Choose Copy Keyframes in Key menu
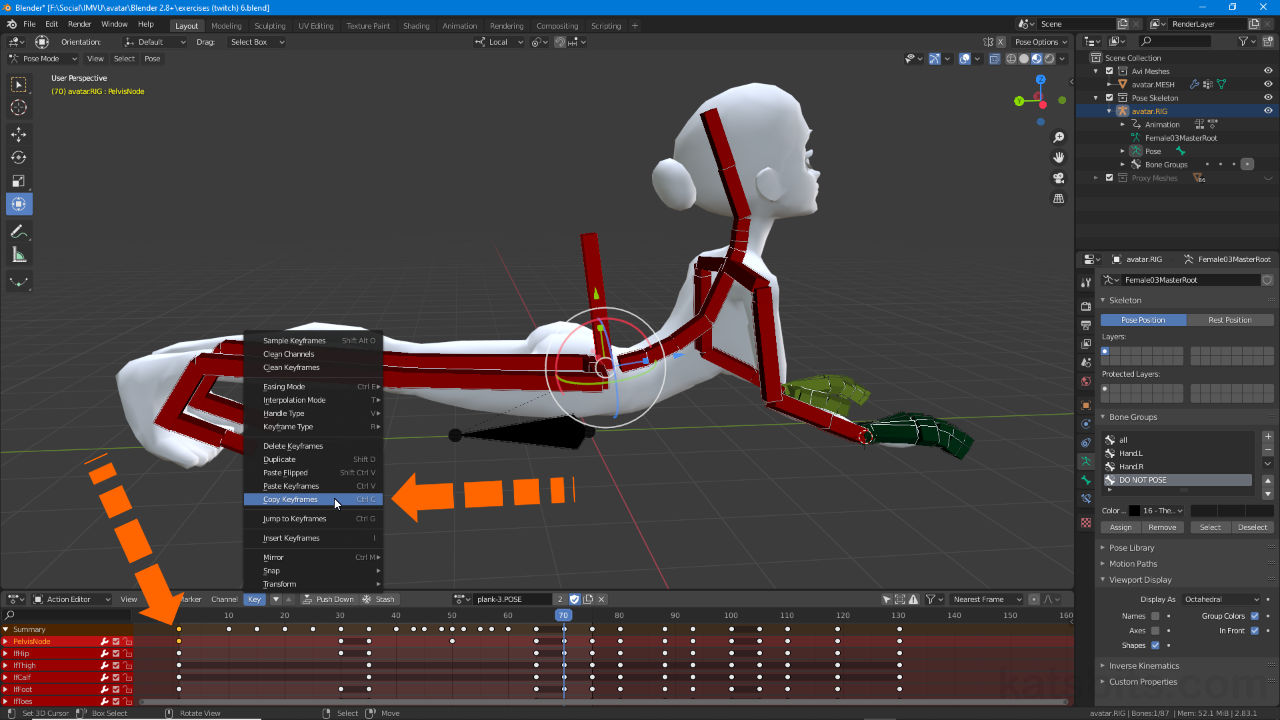 point(313,499)
